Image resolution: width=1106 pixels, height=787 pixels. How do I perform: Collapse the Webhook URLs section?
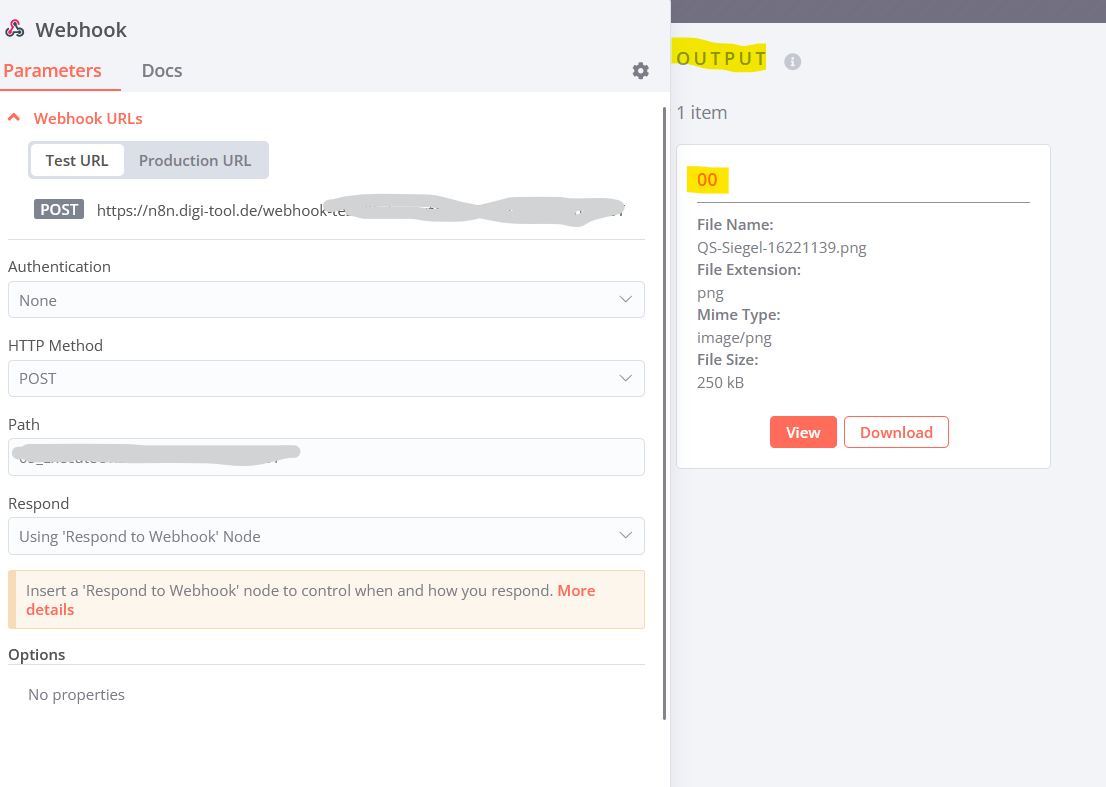click(x=14, y=118)
